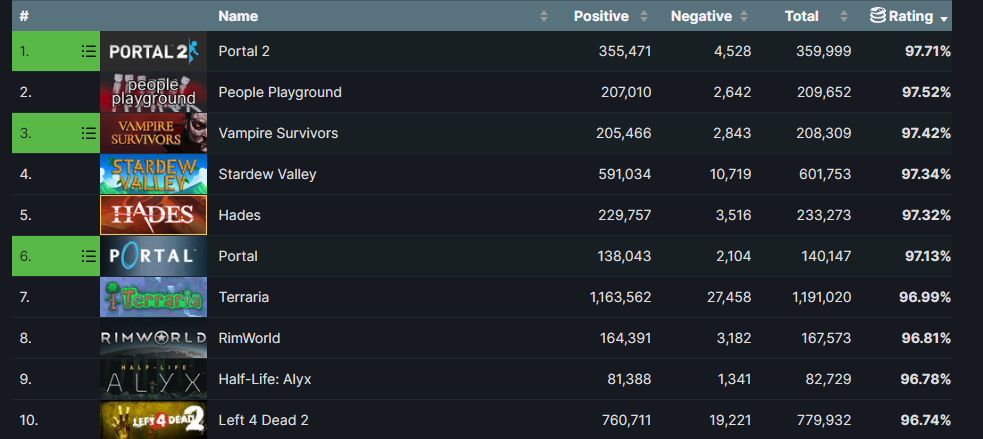Image resolution: width=983 pixels, height=439 pixels.
Task: Toggle the descending arrow on Rating column
Action: [x=944, y=18]
